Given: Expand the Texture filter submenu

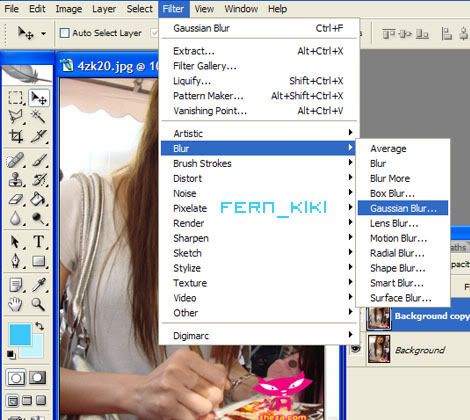Looking at the screenshot, I should click(x=257, y=283).
